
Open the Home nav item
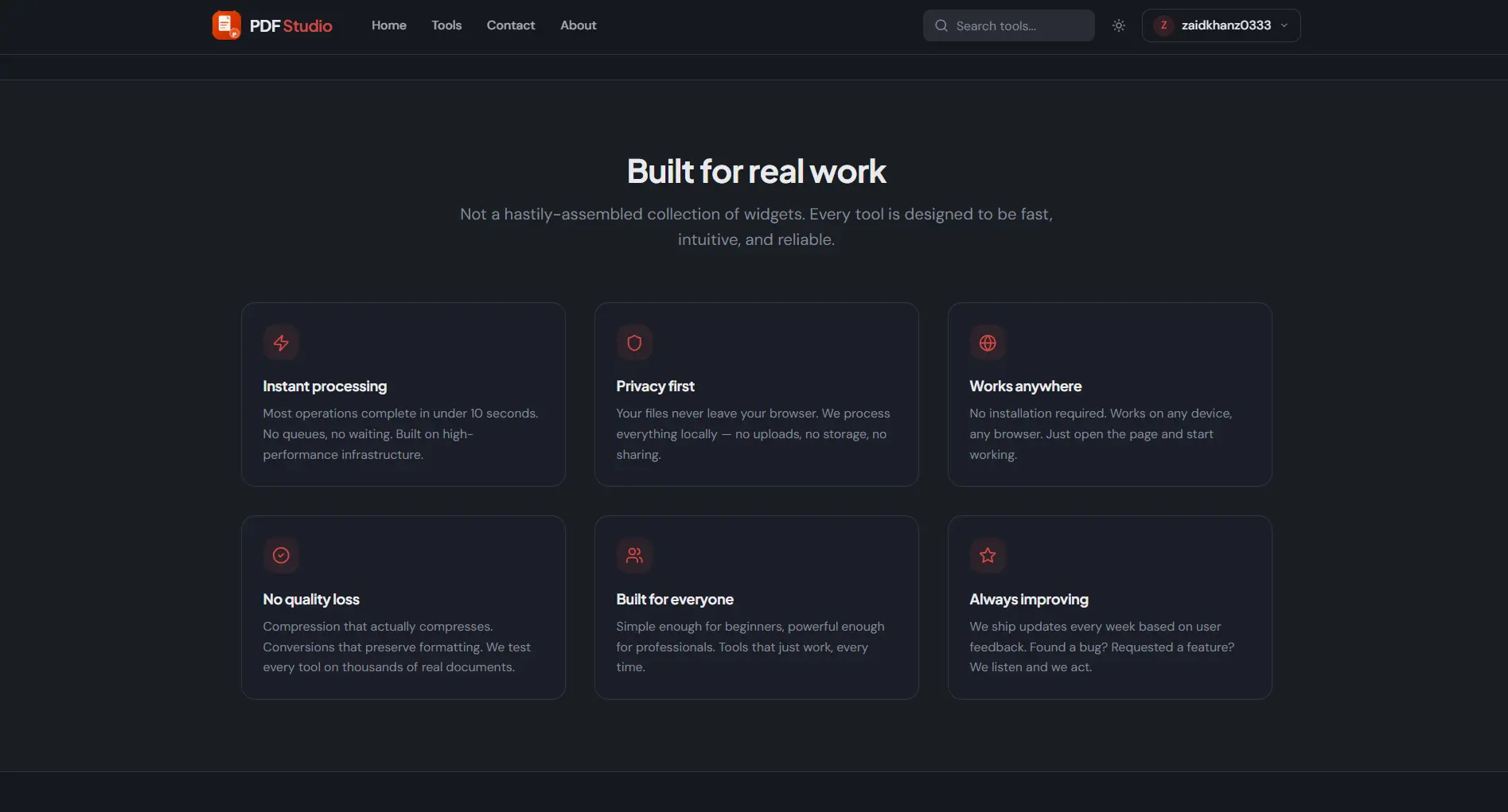(x=389, y=25)
